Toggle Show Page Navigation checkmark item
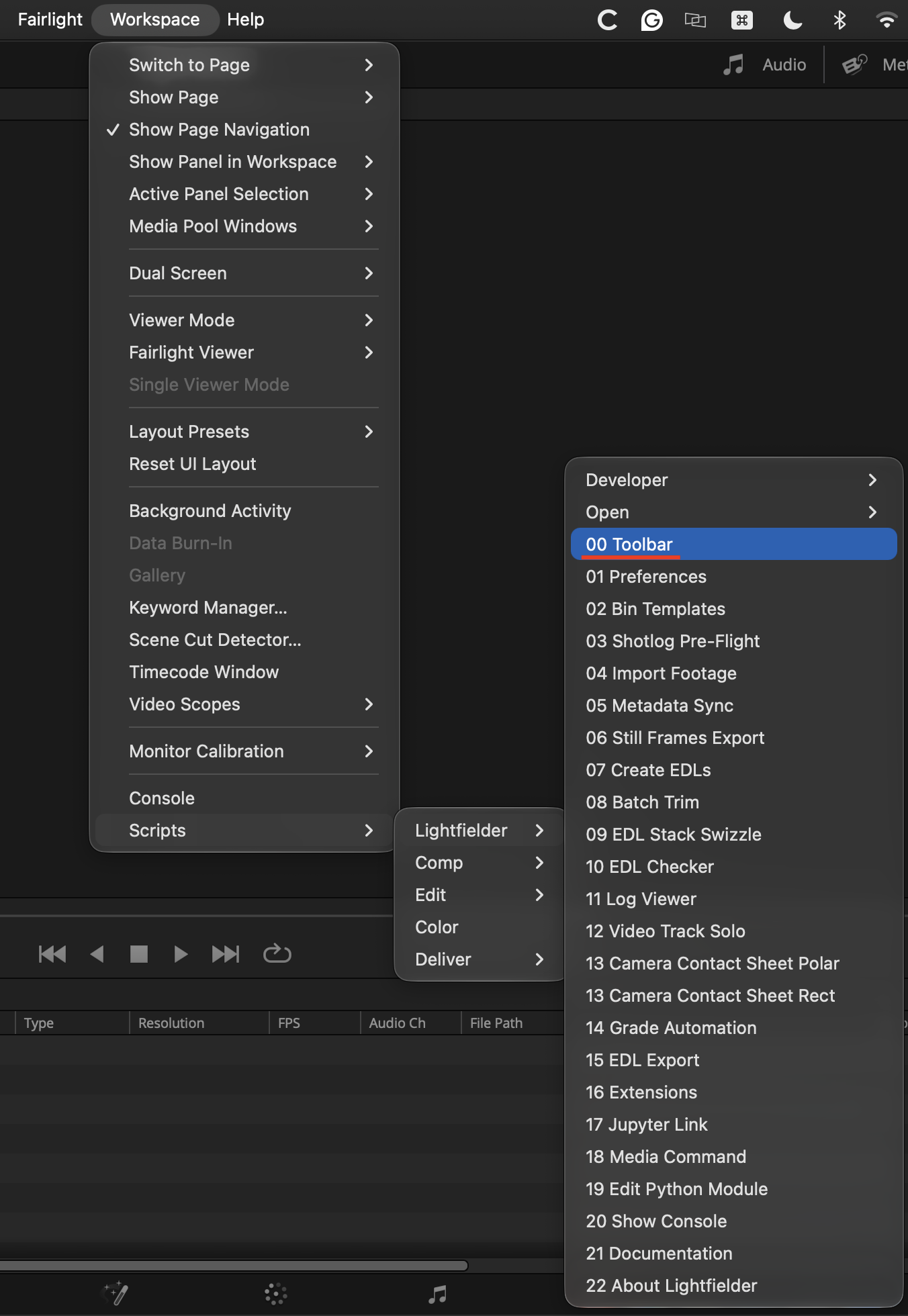This screenshot has height=1316, width=908. 244,130
